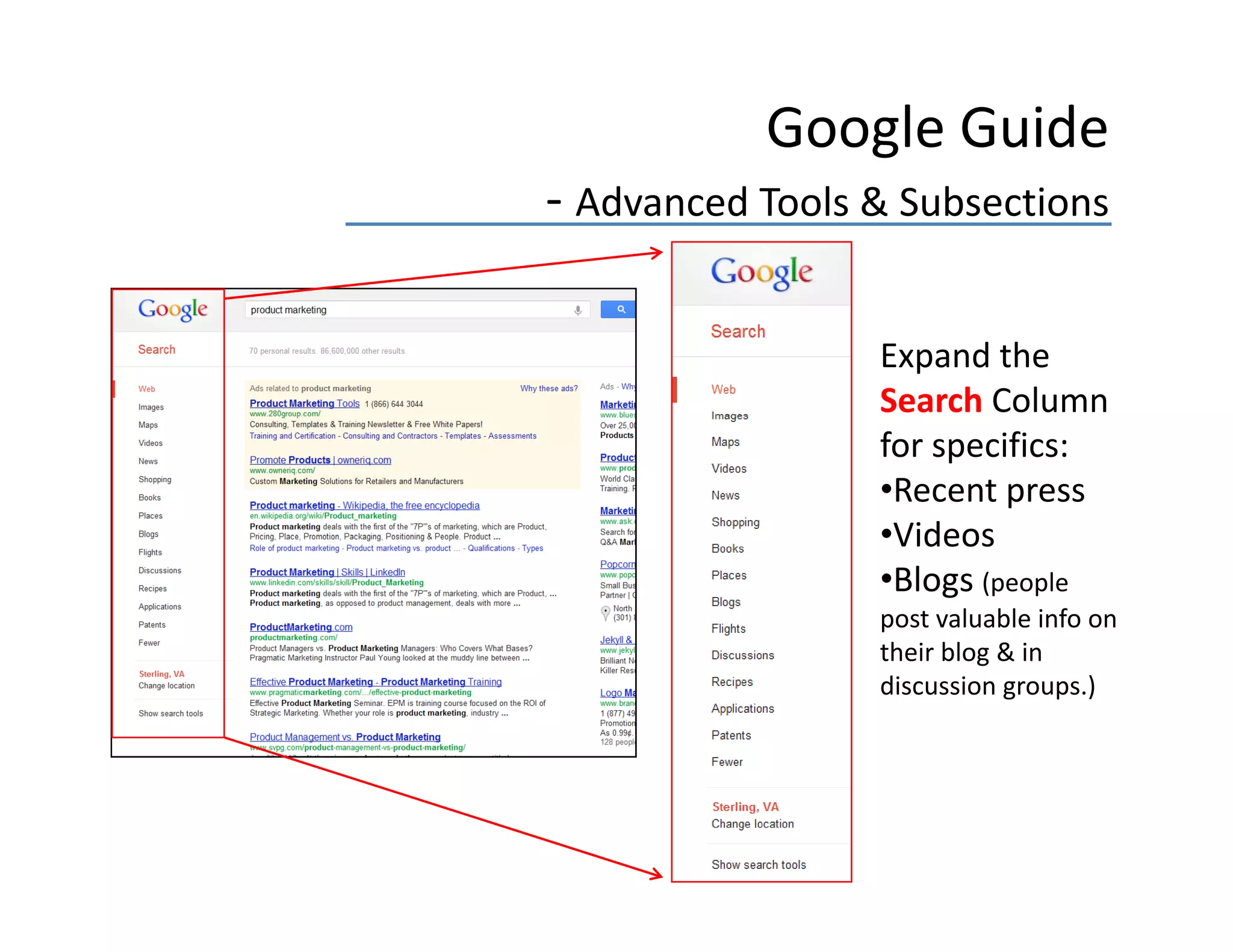Select Applications in the small screenshot sidebar
The image size is (1233, 952).
tap(160, 607)
